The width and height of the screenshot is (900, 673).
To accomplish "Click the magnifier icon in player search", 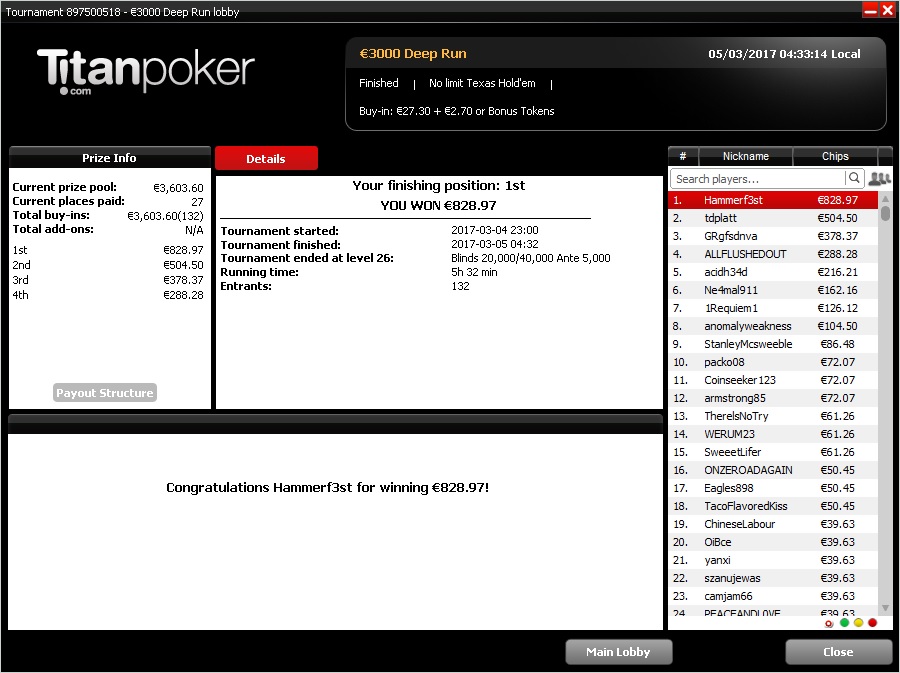I will [x=854, y=178].
